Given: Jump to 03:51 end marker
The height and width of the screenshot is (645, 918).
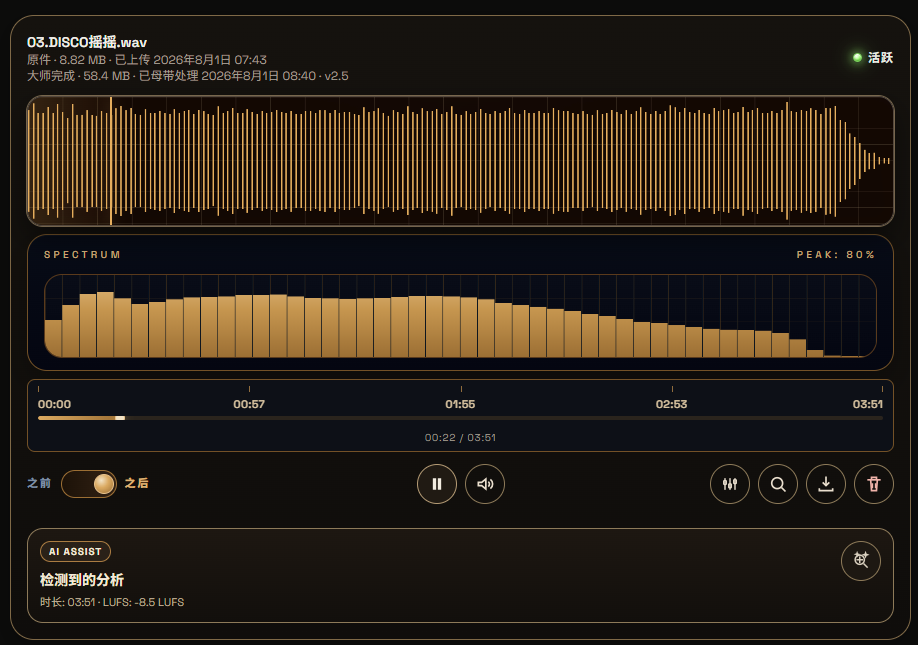Looking at the screenshot, I should tap(868, 404).
